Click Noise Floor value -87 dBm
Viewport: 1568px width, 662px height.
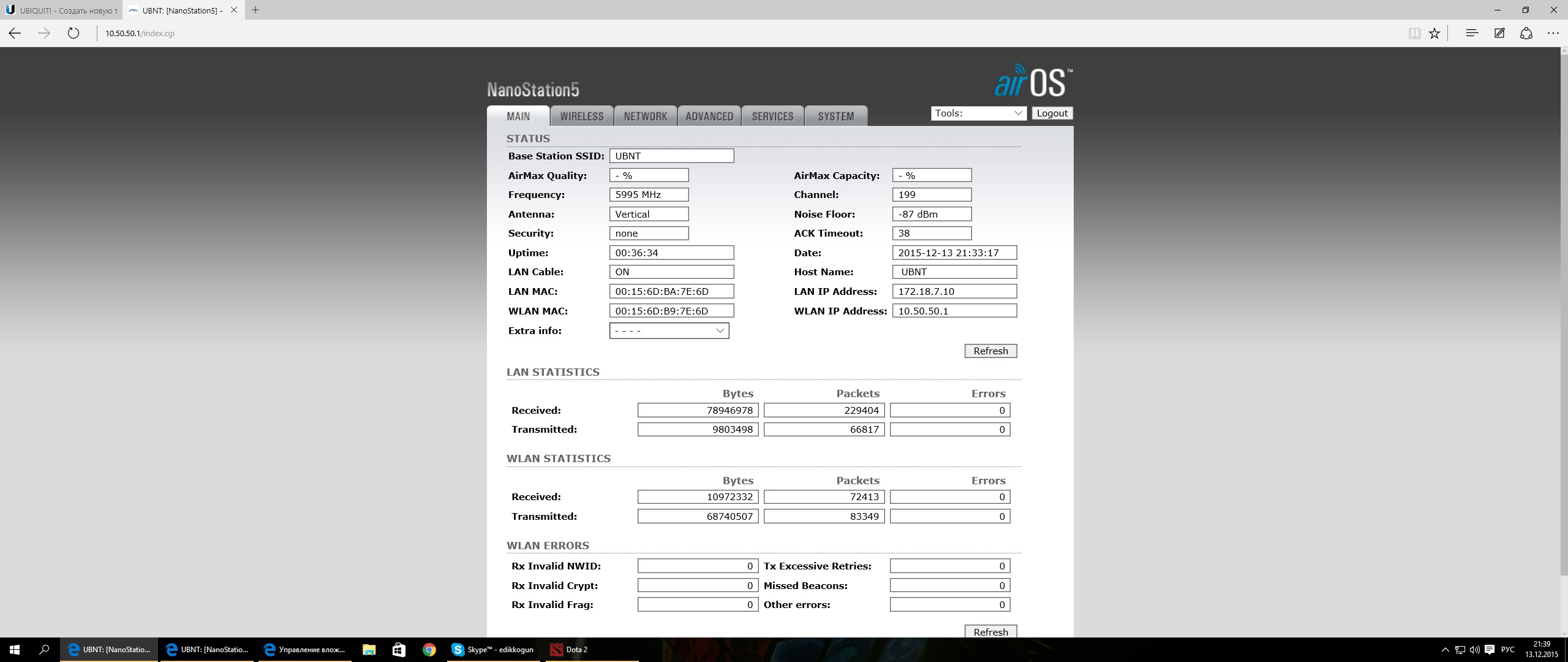coord(932,214)
